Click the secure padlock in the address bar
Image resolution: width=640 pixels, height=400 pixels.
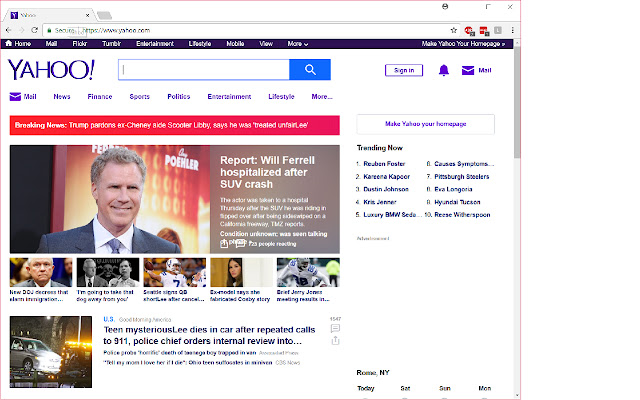point(49,30)
